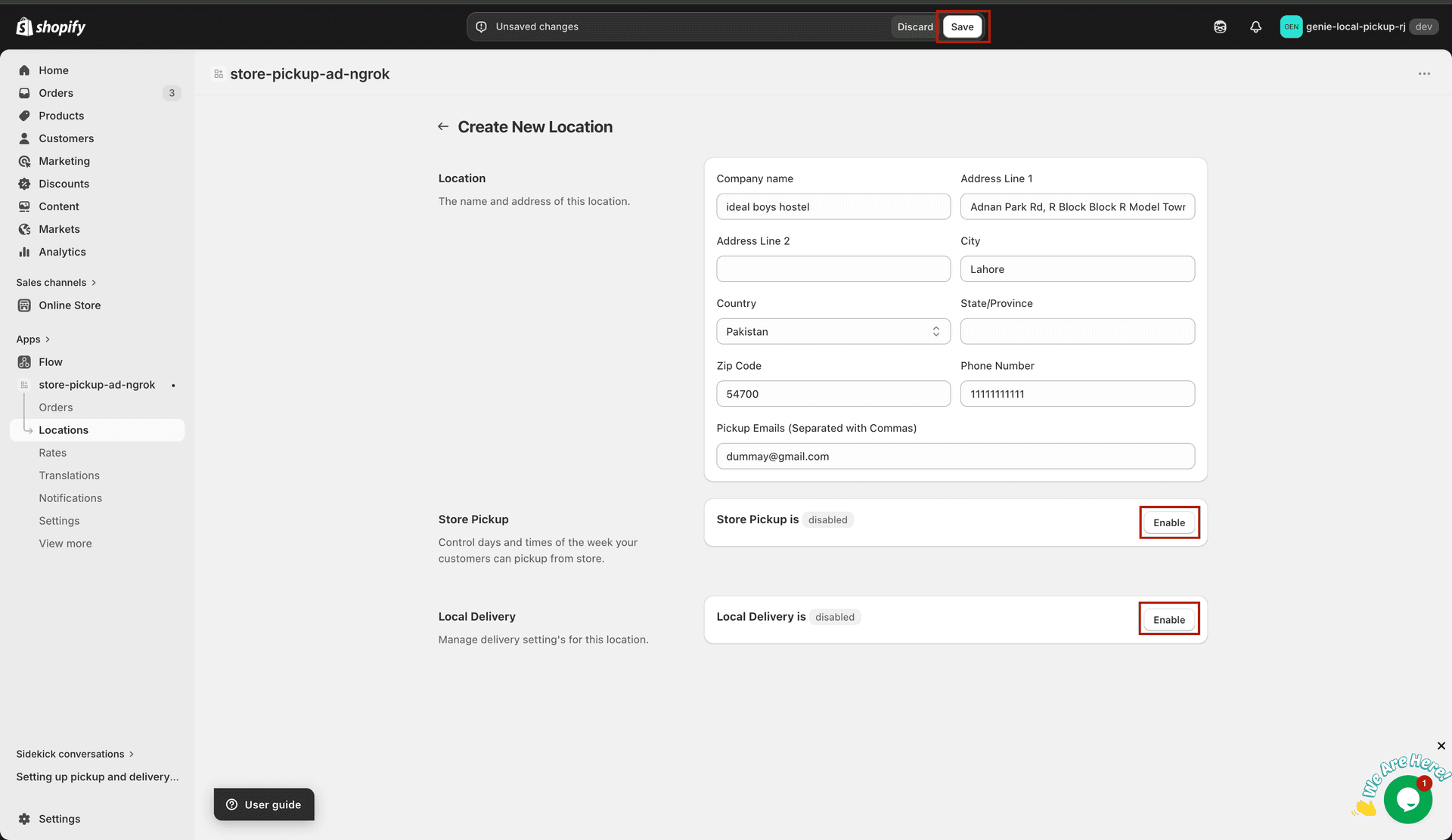Click the Address Line 2 field
1452x840 pixels.
[833, 268]
